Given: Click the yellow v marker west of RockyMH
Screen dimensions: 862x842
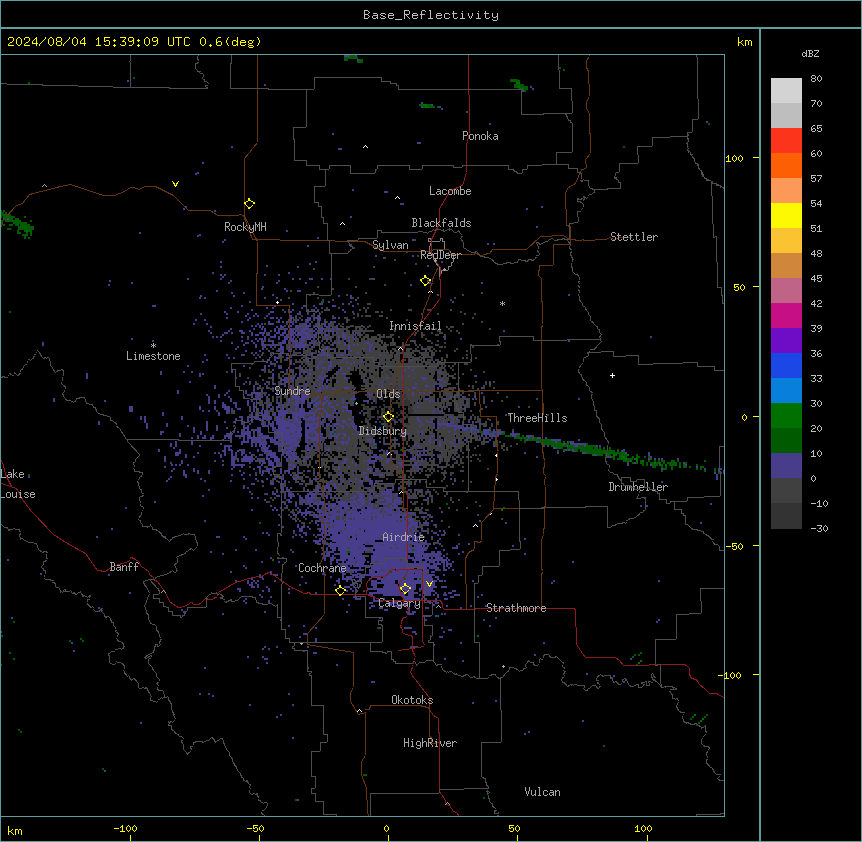Looking at the screenshot, I should 175,184.
